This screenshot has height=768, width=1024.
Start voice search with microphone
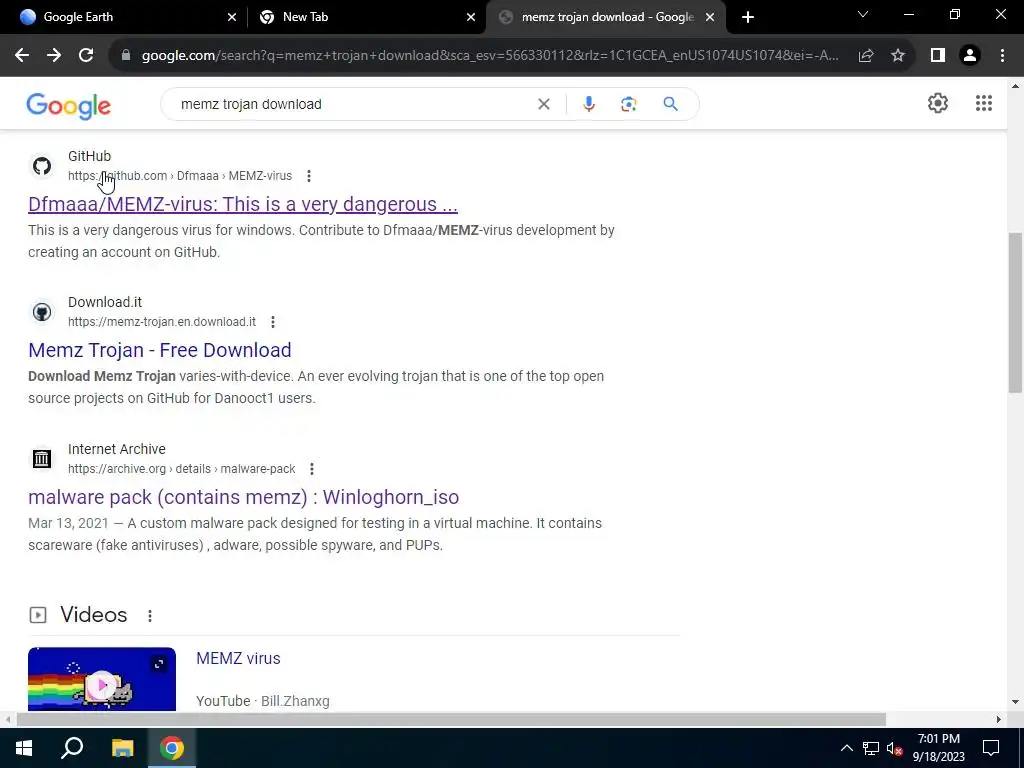click(588, 104)
